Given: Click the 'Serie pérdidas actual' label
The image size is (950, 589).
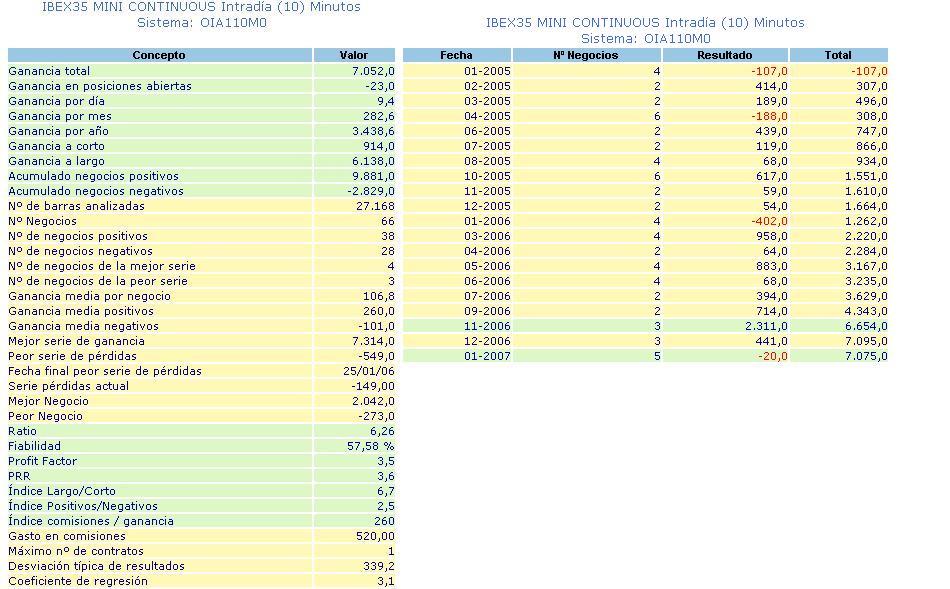Looking at the screenshot, I should [x=68, y=386].
